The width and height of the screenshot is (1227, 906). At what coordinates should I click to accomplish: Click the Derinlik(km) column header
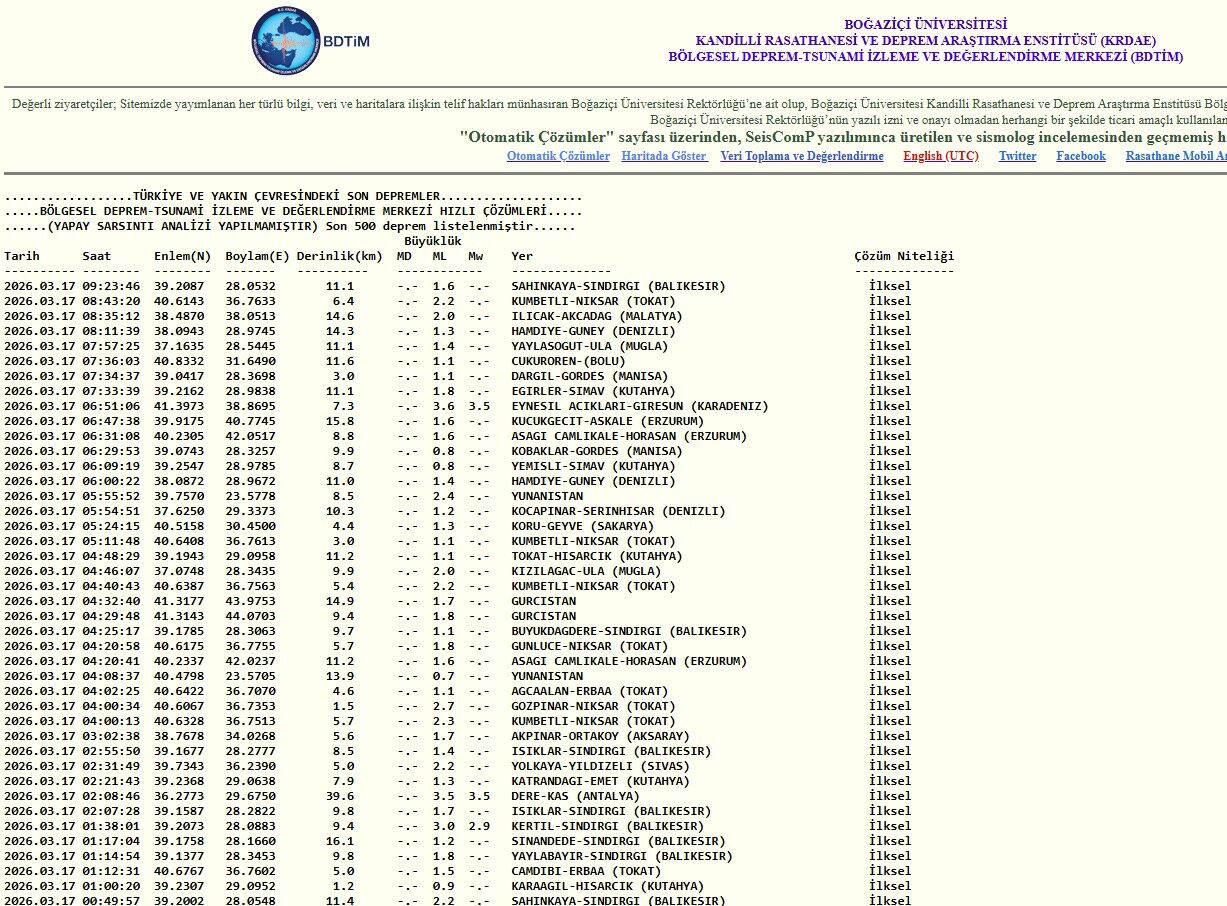point(339,256)
